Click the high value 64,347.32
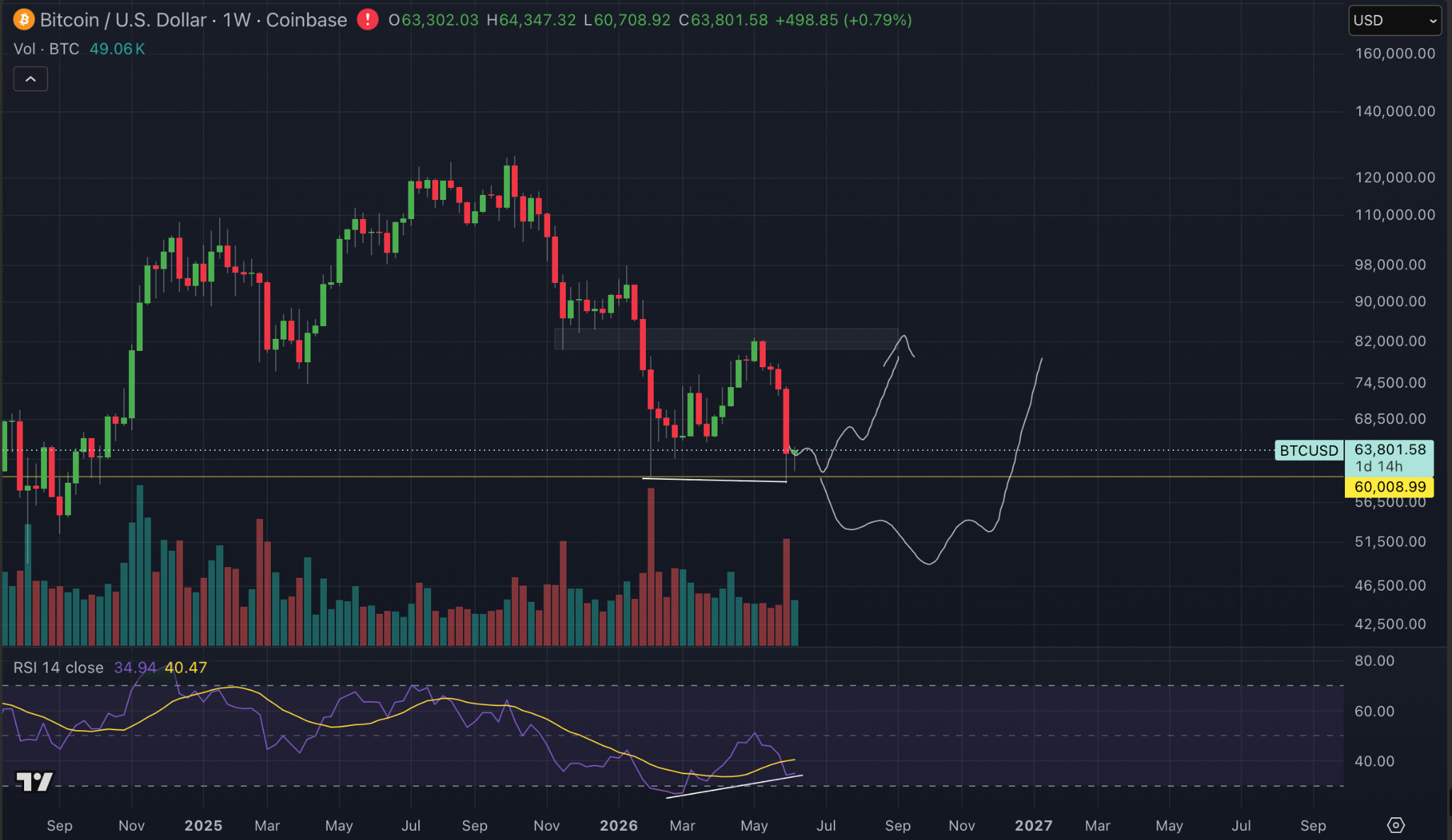Screen dimensions: 1452x840 537,20
